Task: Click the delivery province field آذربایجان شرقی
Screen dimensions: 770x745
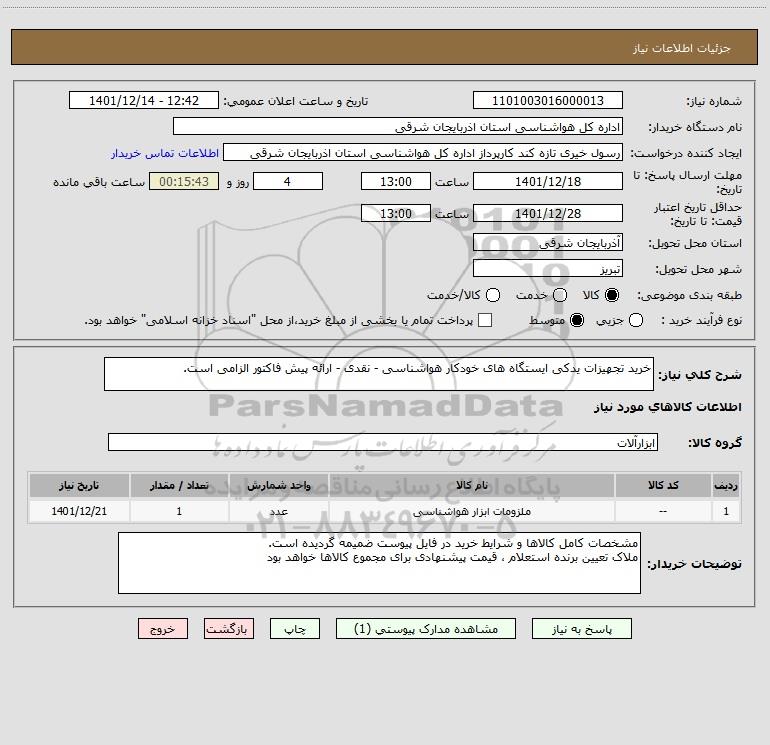Action: click(x=548, y=242)
